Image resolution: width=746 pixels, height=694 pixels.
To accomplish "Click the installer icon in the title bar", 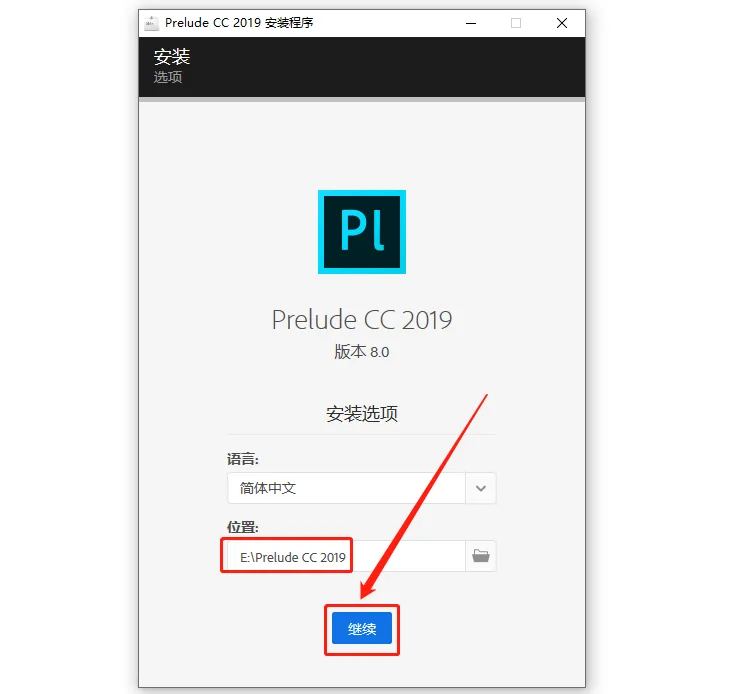I will click(151, 23).
